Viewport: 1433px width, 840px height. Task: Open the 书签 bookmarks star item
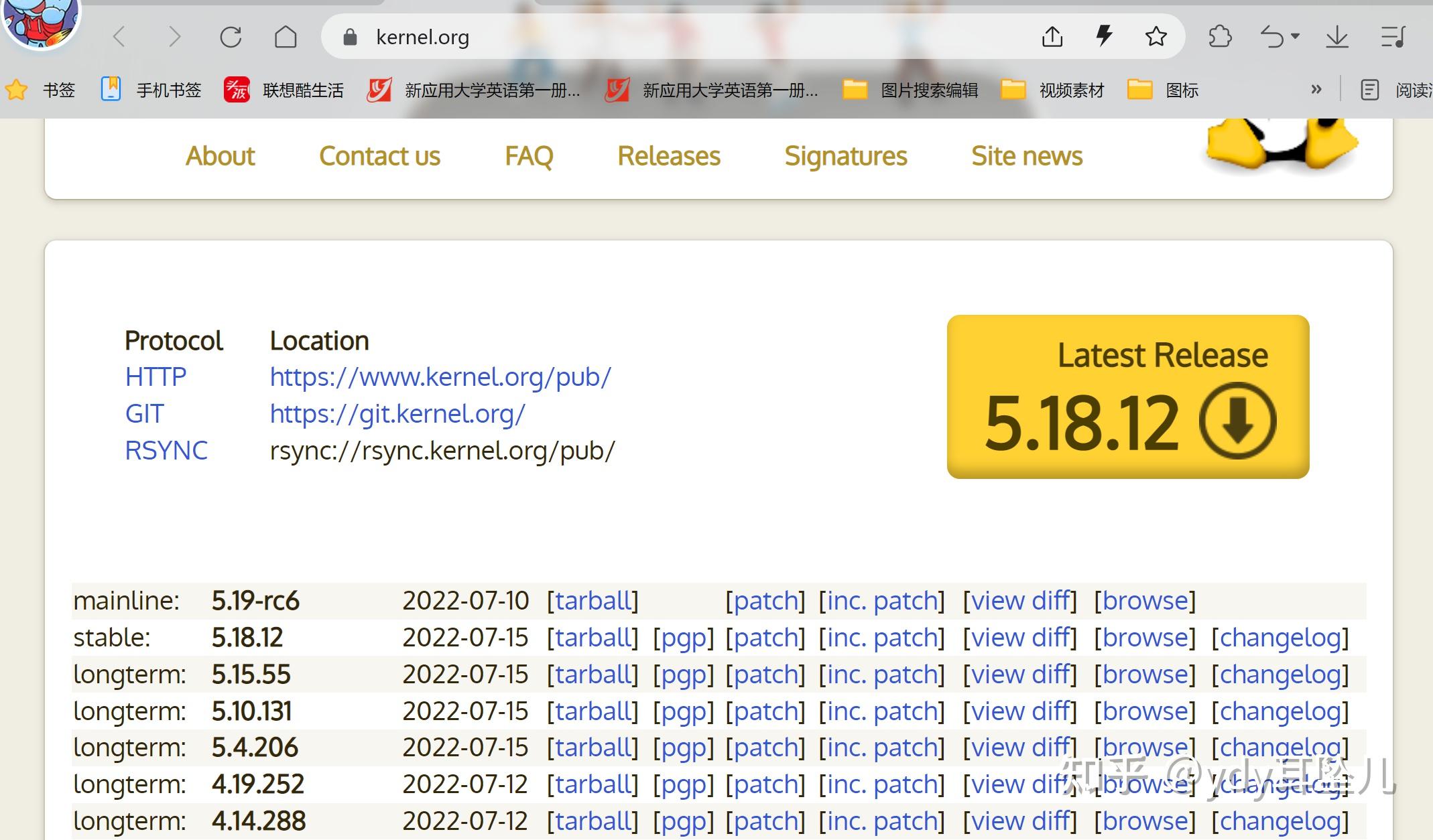click(40, 90)
